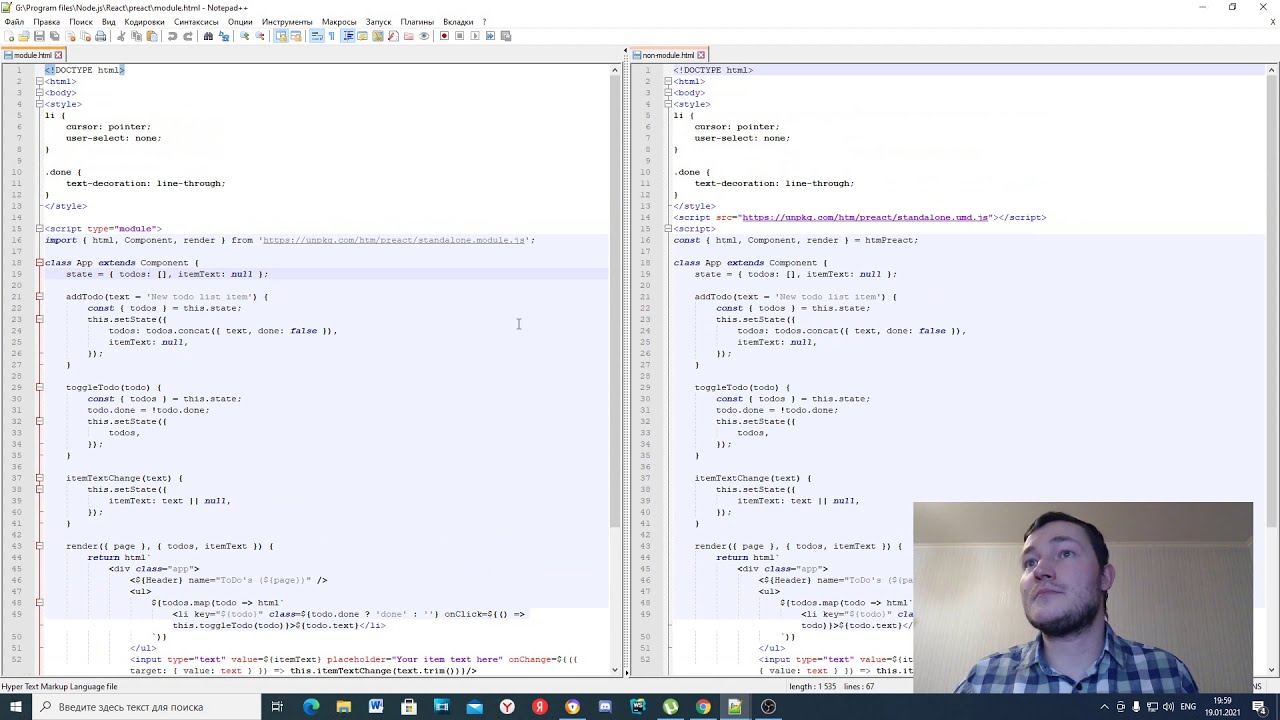Open Find with binoculars icon
This screenshot has width=1280, height=720.
coord(208,36)
